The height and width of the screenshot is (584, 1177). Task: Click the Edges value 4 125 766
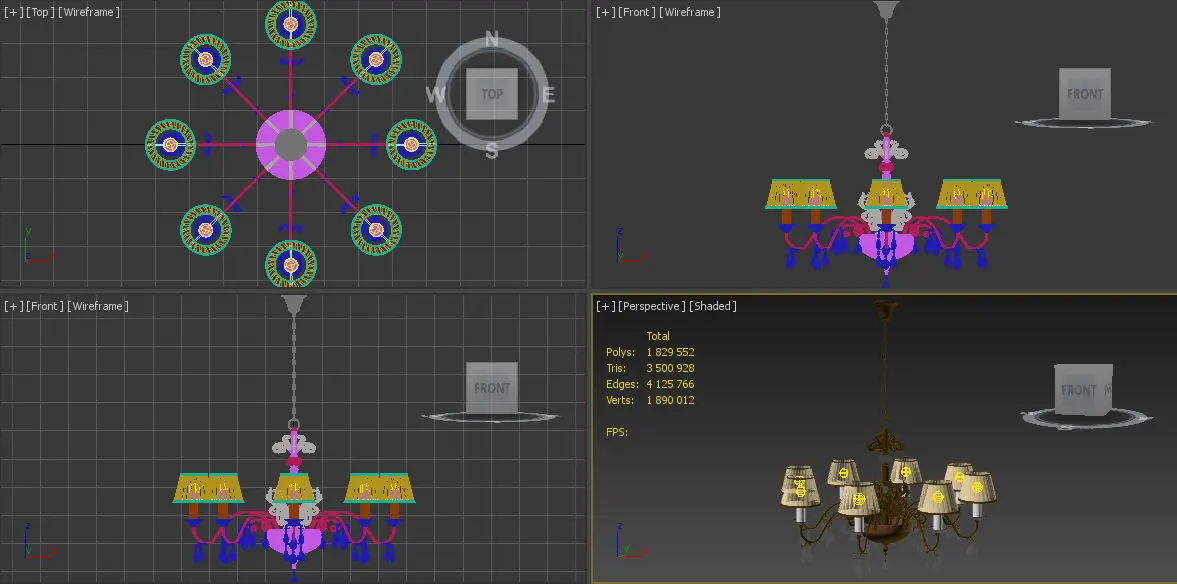click(x=670, y=384)
